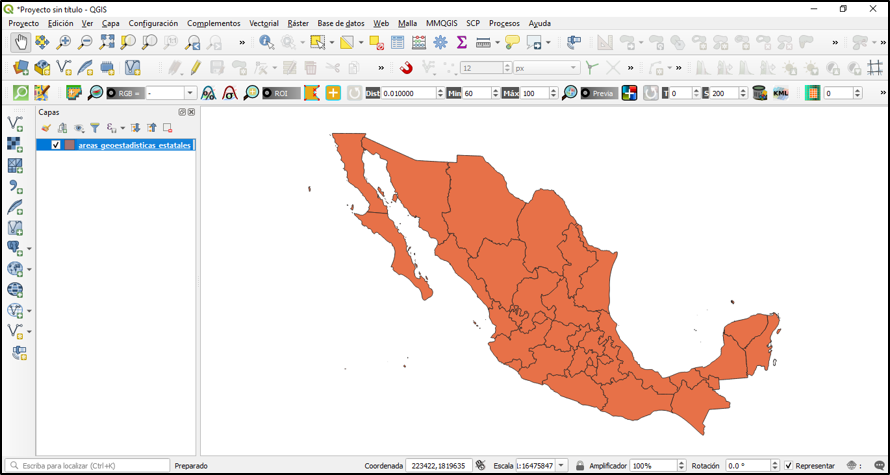The width and height of the screenshot is (890, 475).
Task: Select the Pan Map hand tool
Action: point(21,42)
